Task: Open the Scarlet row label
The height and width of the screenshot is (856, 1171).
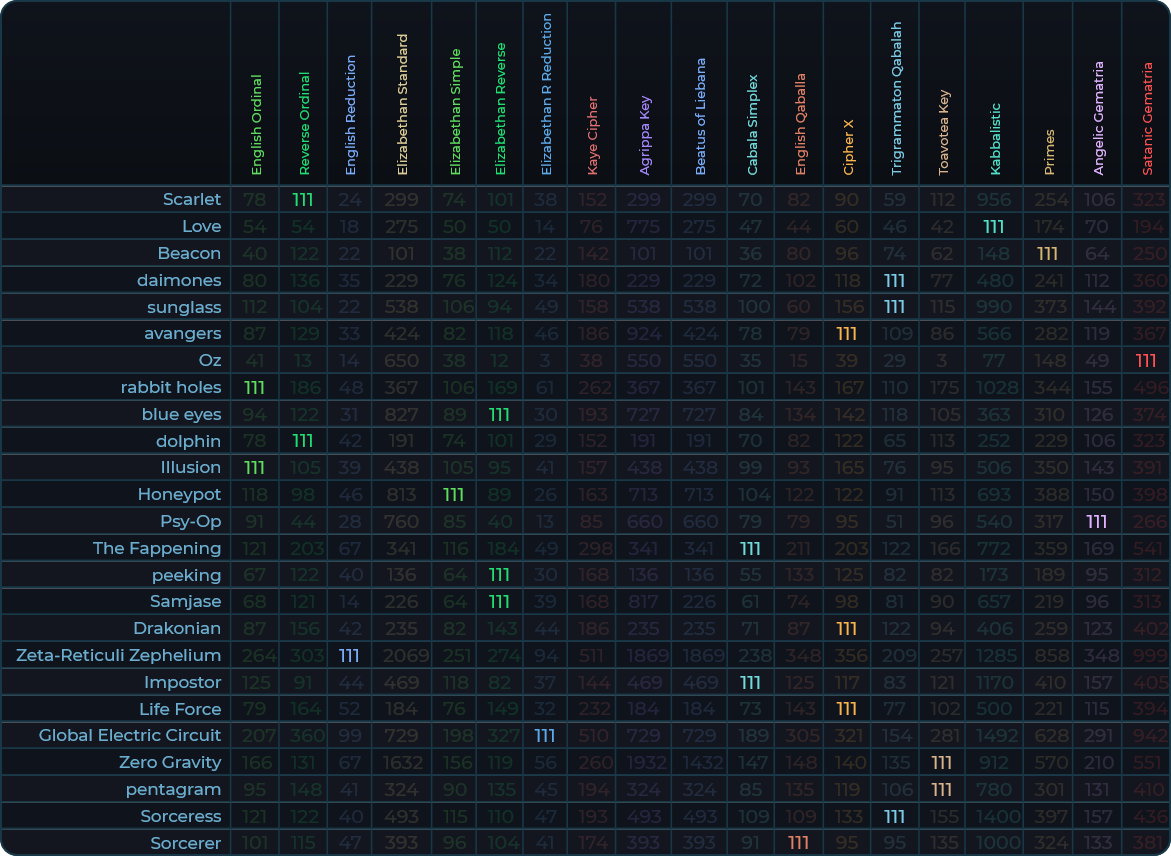Action: coord(192,199)
